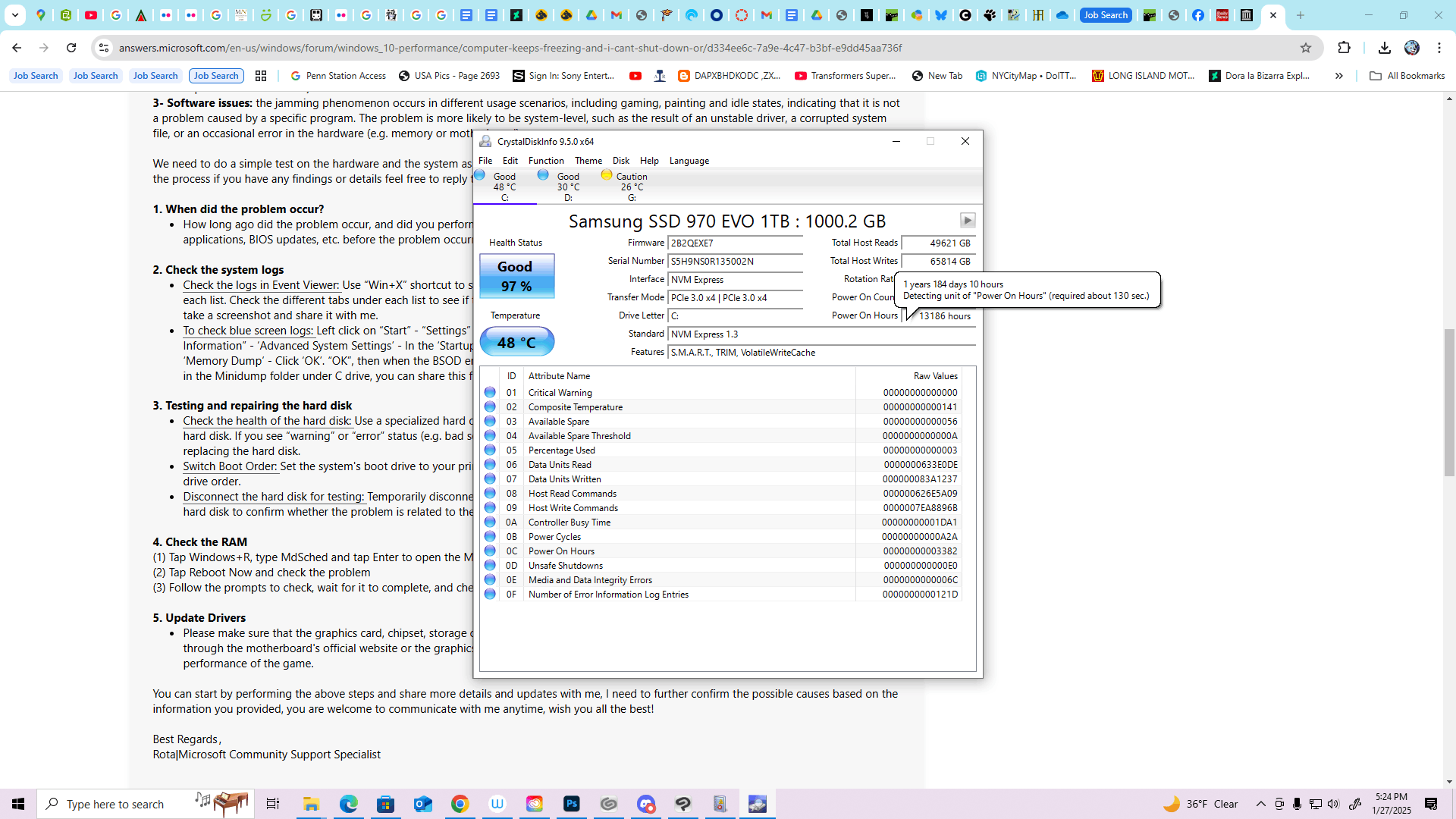Click the Critical Warning status orb
The height and width of the screenshot is (819, 1456).
click(x=490, y=392)
